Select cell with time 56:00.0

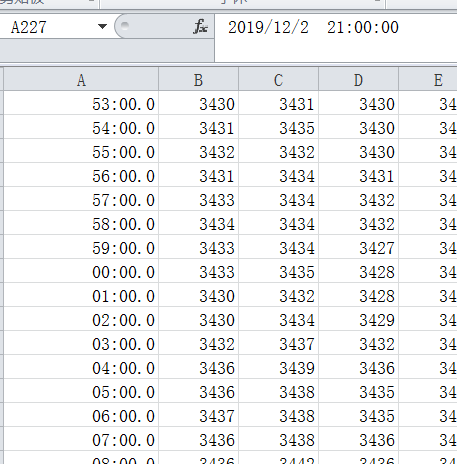[81, 175]
